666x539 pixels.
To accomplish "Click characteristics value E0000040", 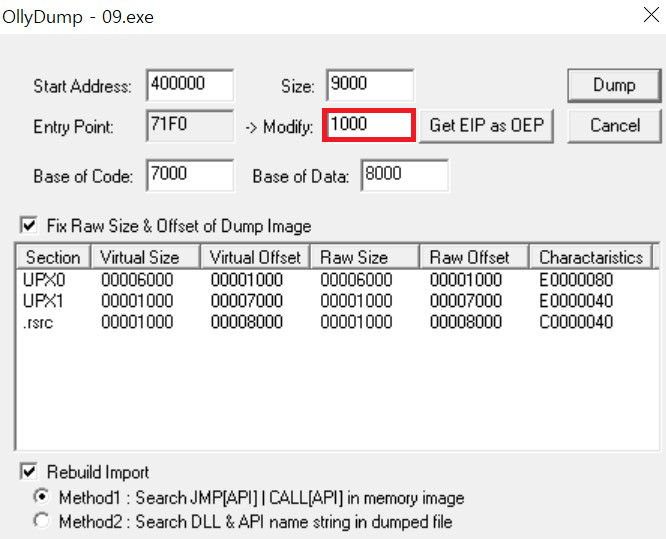I will click(576, 301).
